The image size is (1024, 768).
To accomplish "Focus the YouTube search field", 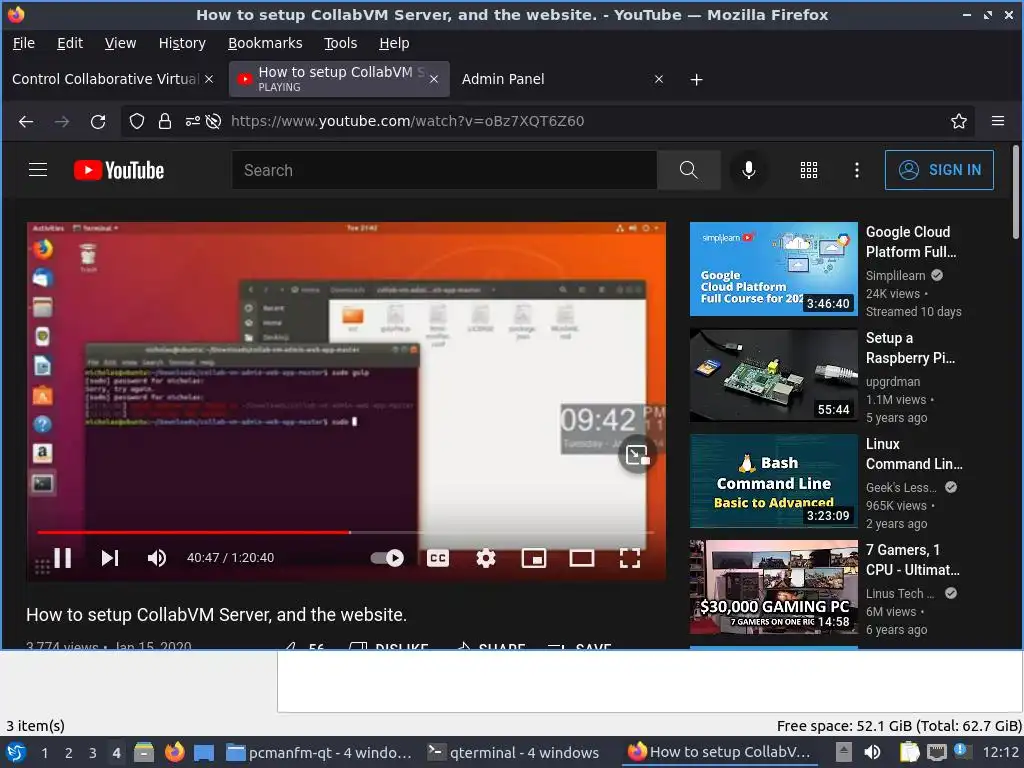I will [x=444, y=170].
